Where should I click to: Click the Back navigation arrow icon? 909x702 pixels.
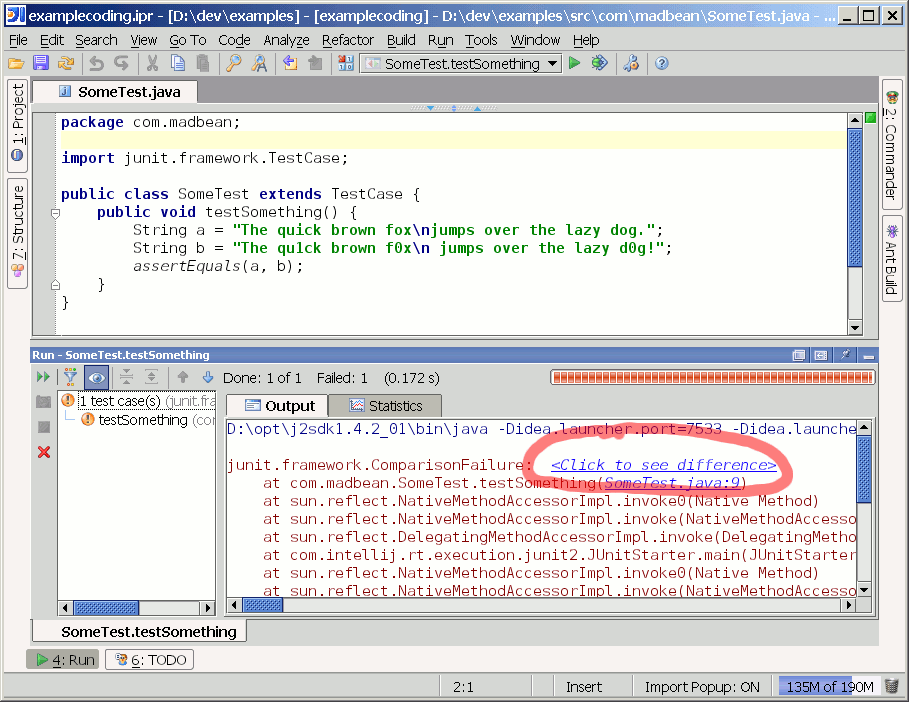click(x=290, y=63)
